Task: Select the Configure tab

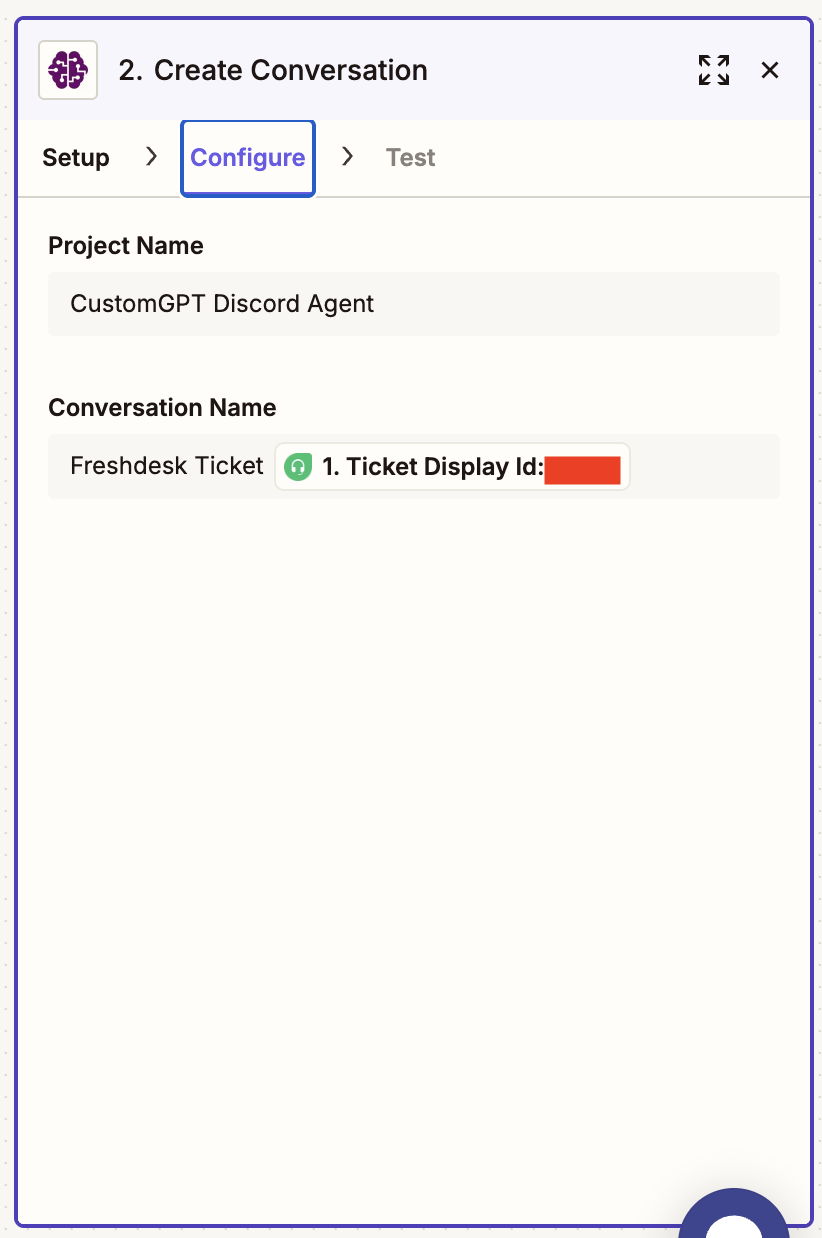Action: click(248, 158)
